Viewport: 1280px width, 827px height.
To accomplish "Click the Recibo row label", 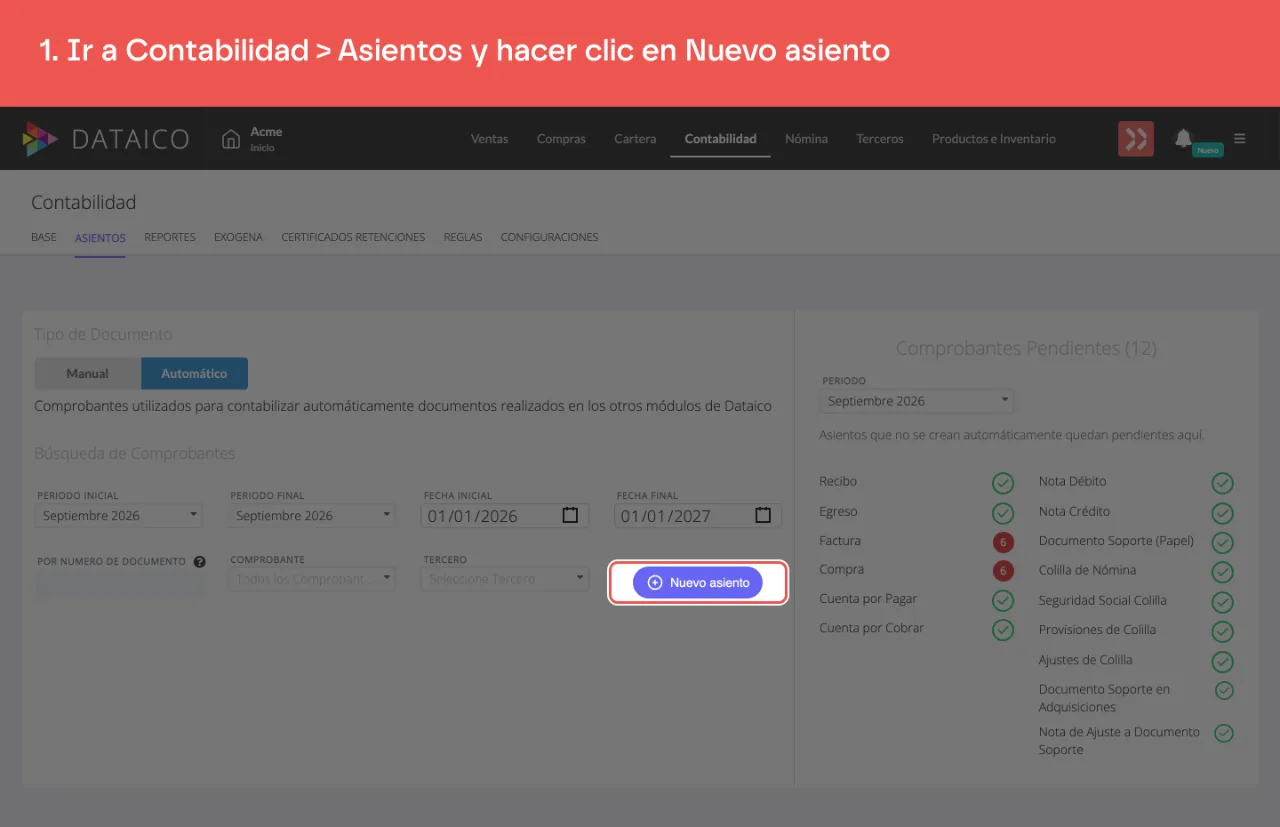I will pos(838,482).
